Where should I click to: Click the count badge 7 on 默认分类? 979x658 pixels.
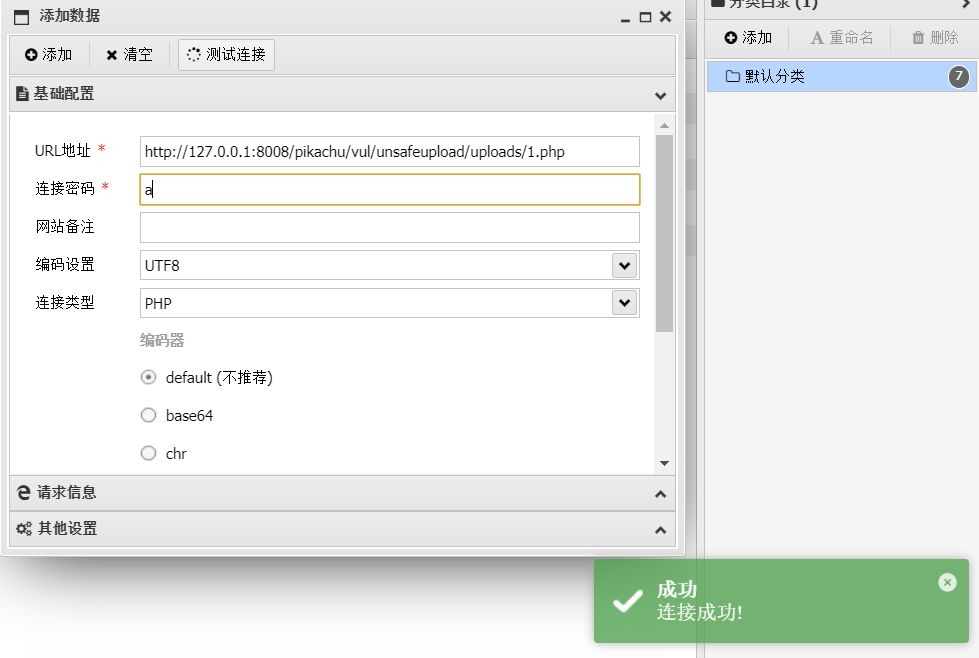959,77
